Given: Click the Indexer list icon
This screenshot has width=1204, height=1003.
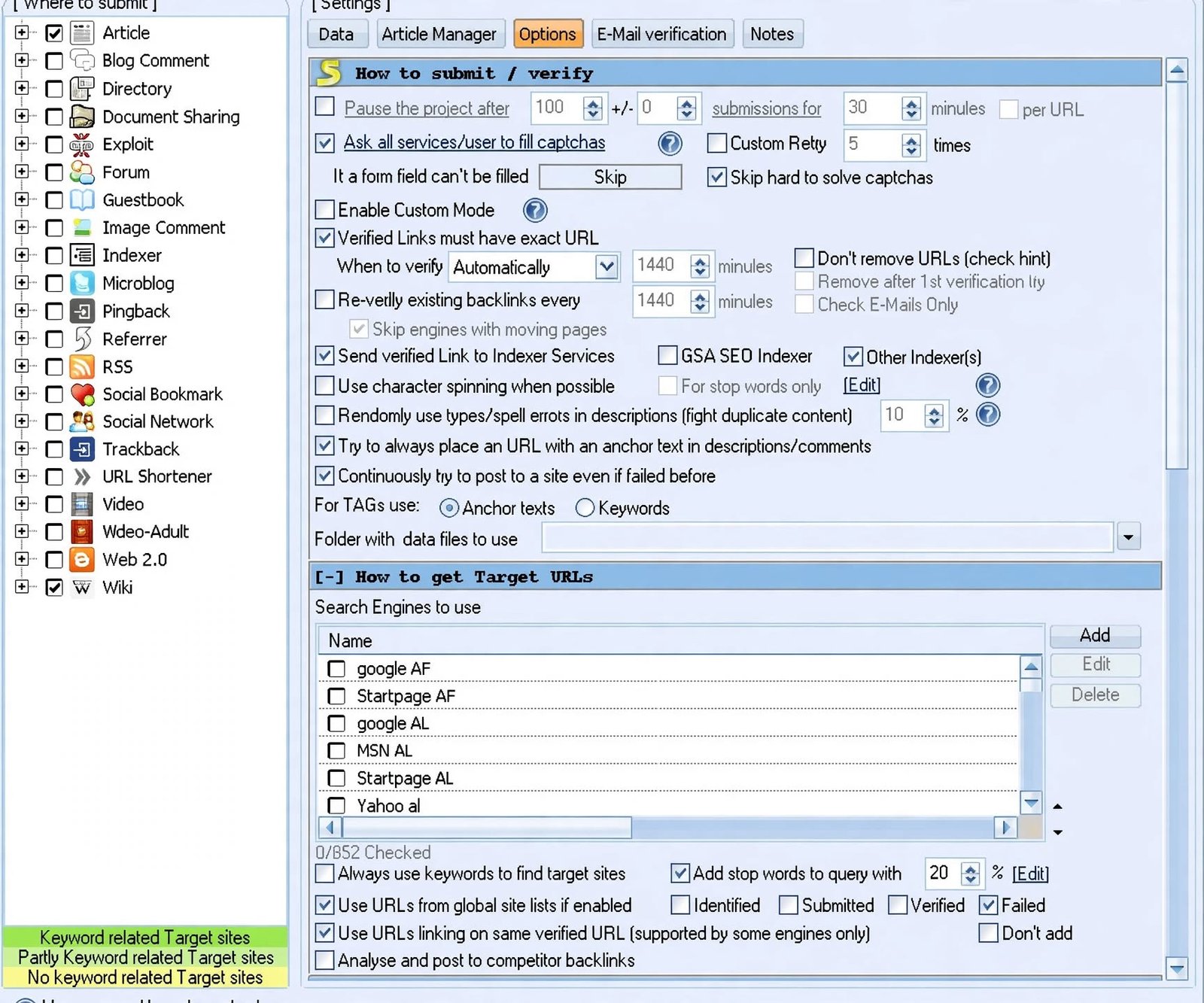Looking at the screenshot, I should tap(81, 255).
